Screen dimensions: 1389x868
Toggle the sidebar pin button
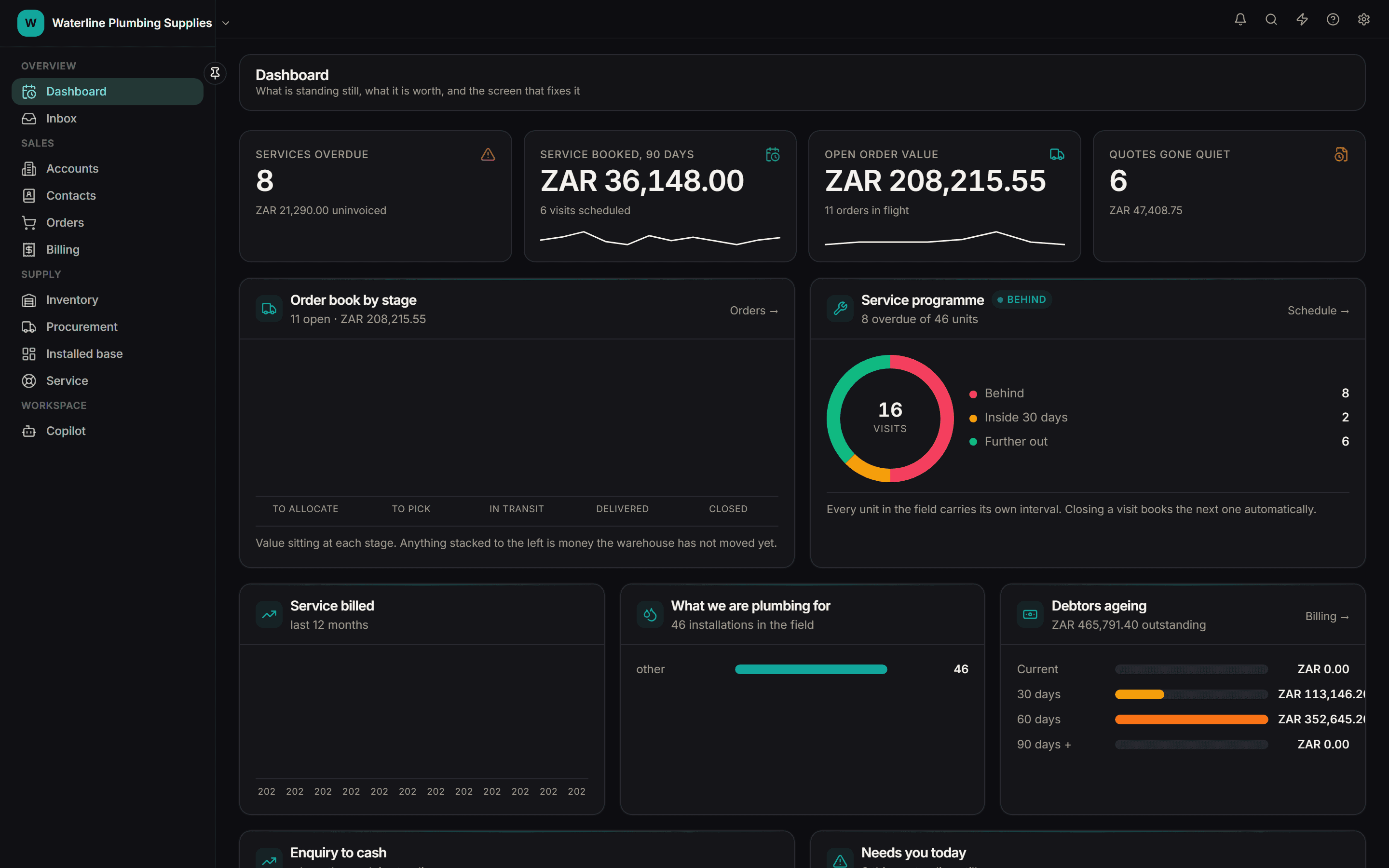click(215, 73)
